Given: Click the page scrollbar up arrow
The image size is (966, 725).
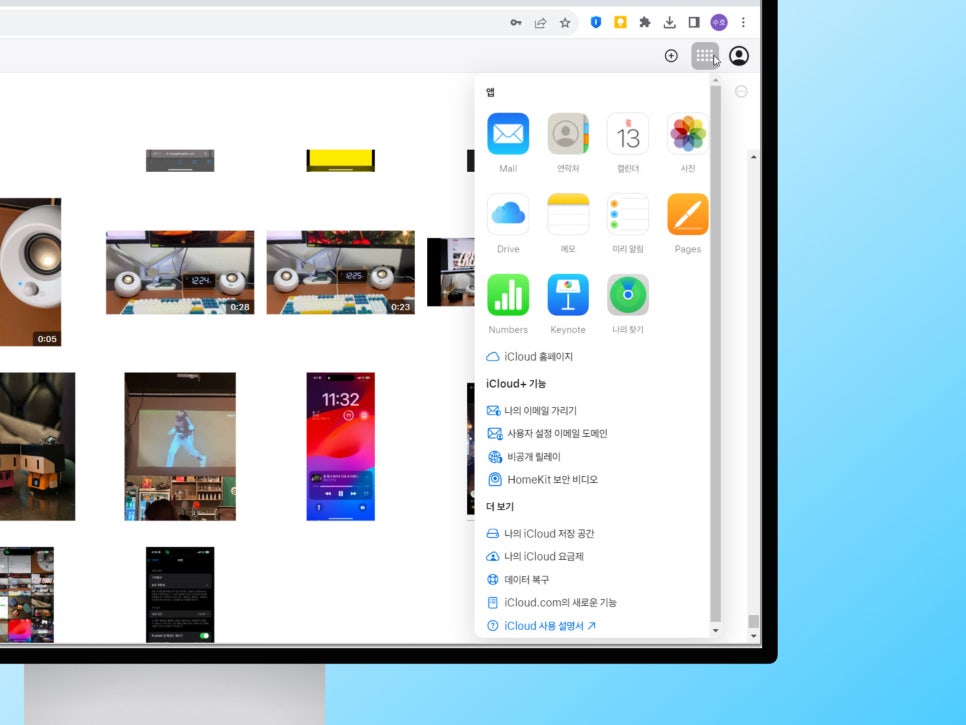Looking at the screenshot, I should pyautogui.click(x=753, y=157).
